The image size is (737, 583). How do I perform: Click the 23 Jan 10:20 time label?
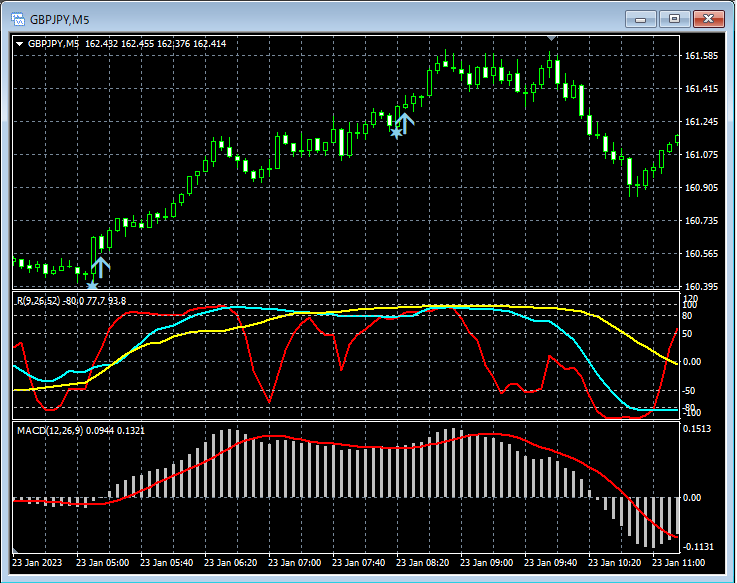pyautogui.click(x=614, y=563)
